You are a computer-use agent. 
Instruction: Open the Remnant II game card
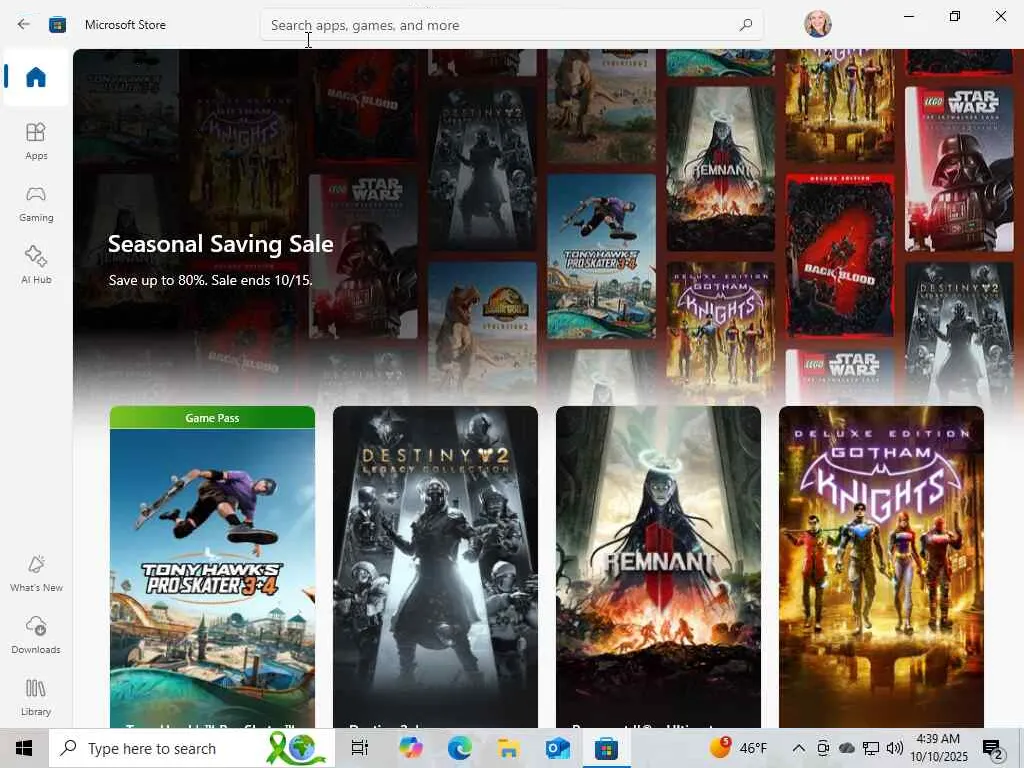coord(658,567)
